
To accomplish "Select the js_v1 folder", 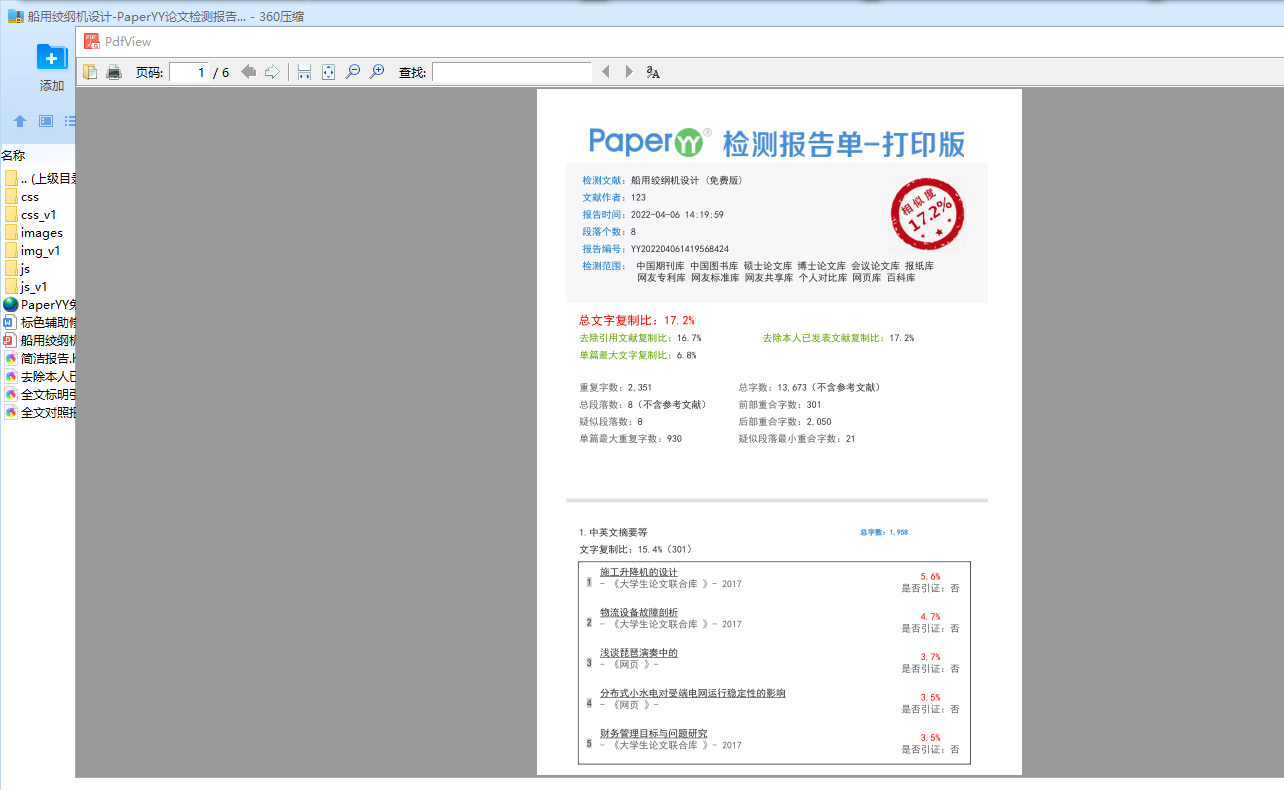I will pyautogui.click(x=25, y=287).
